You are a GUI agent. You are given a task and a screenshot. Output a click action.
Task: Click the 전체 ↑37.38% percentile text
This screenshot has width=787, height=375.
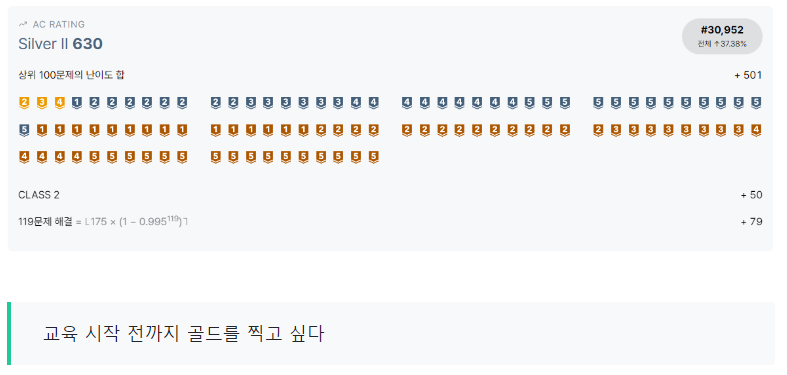tap(722, 44)
